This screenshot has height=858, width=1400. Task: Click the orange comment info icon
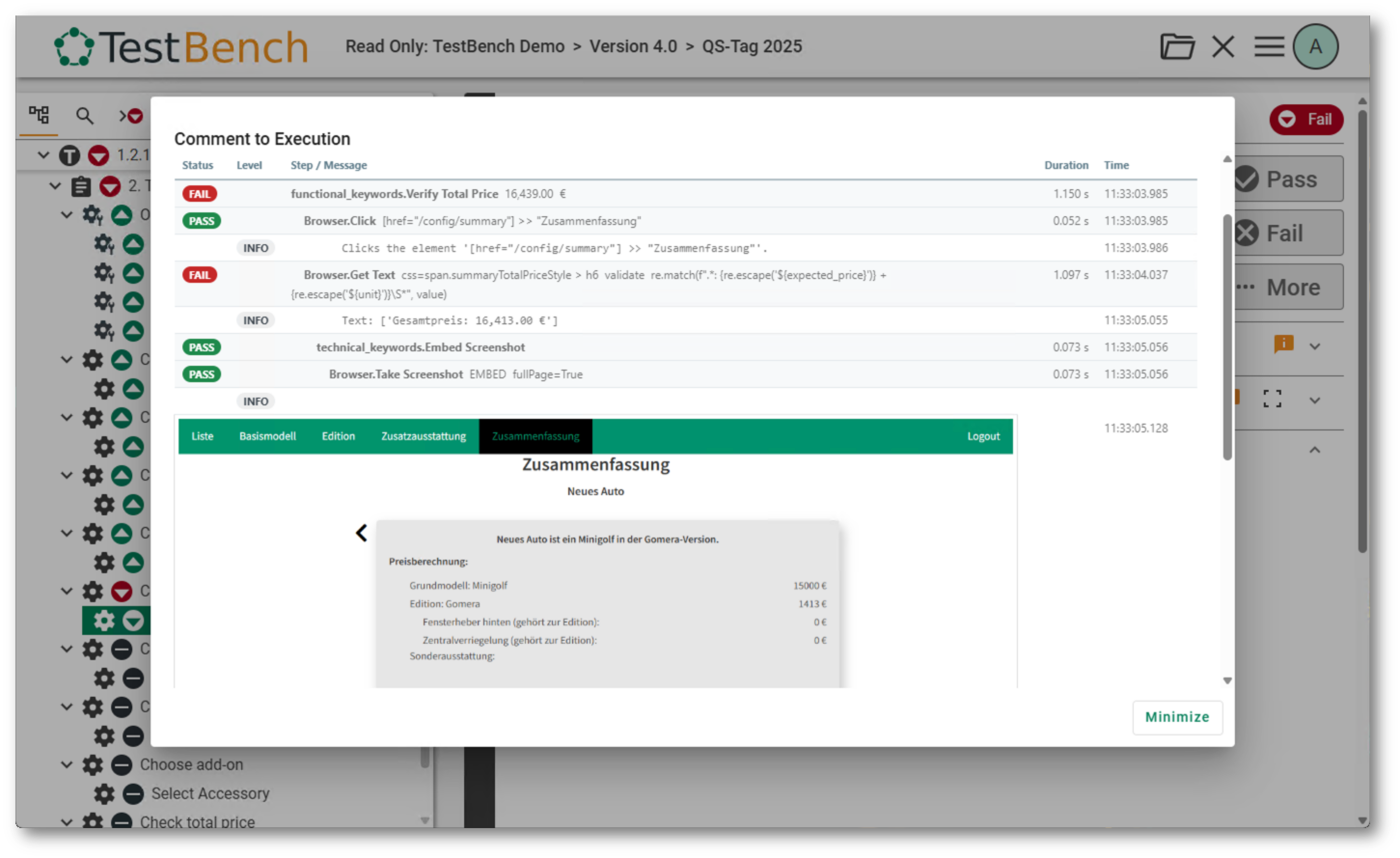(x=1284, y=345)
